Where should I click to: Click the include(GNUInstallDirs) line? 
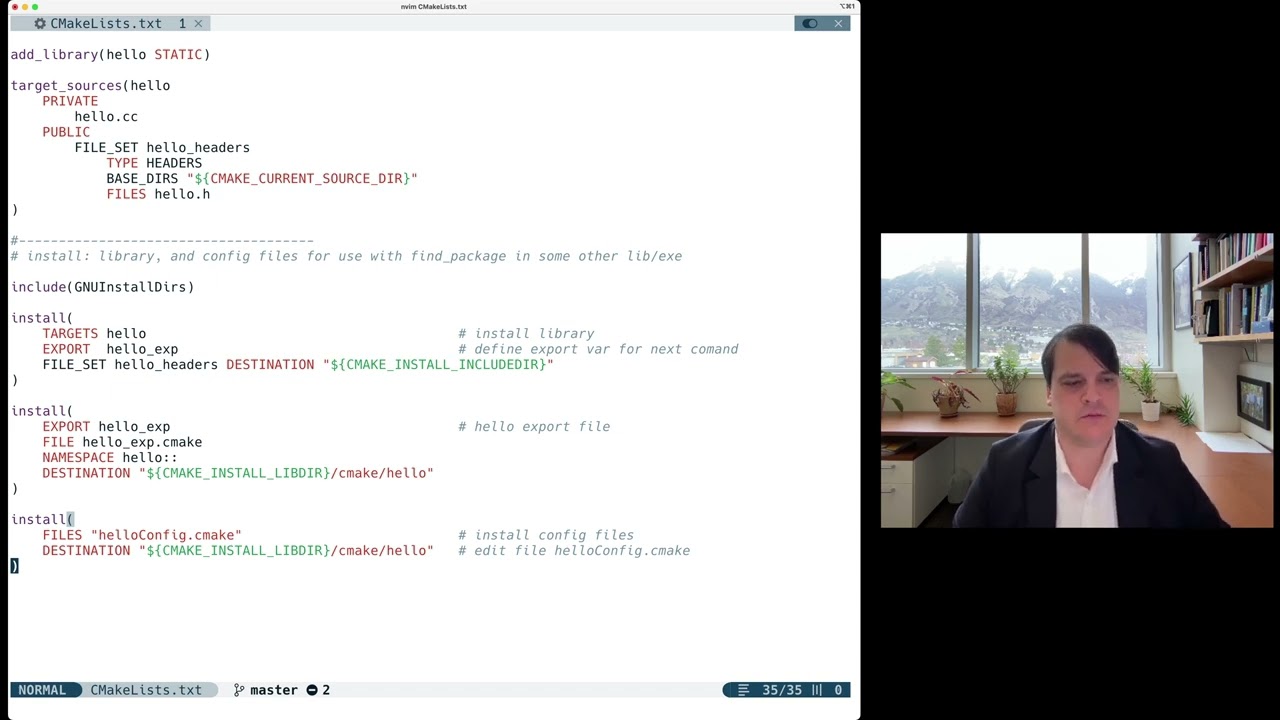102,287
